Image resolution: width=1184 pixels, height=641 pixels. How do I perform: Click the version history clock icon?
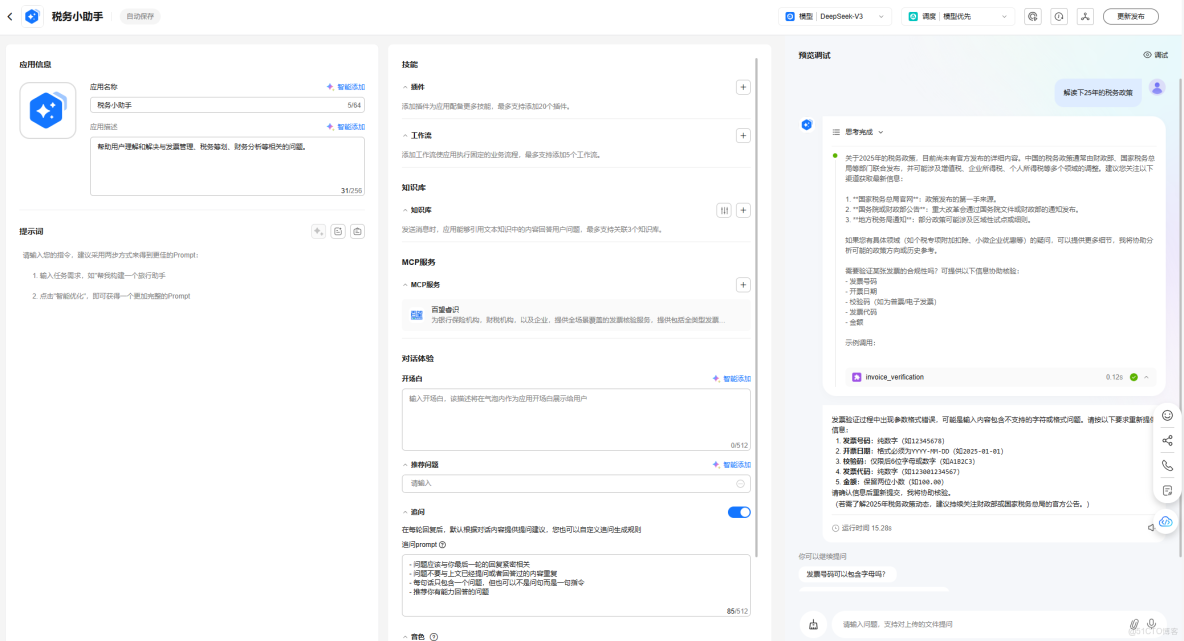tap(1060, 16)
